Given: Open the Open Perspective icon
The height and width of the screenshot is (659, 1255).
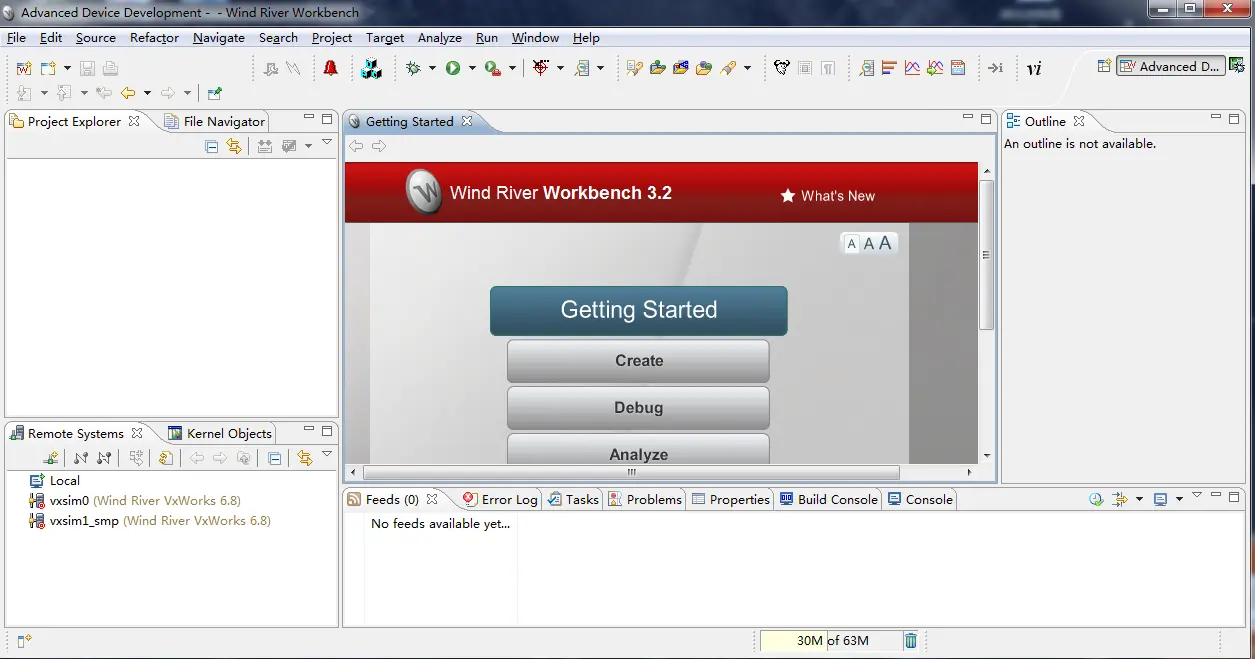Looking at the screenshot, I should 1104,66.
